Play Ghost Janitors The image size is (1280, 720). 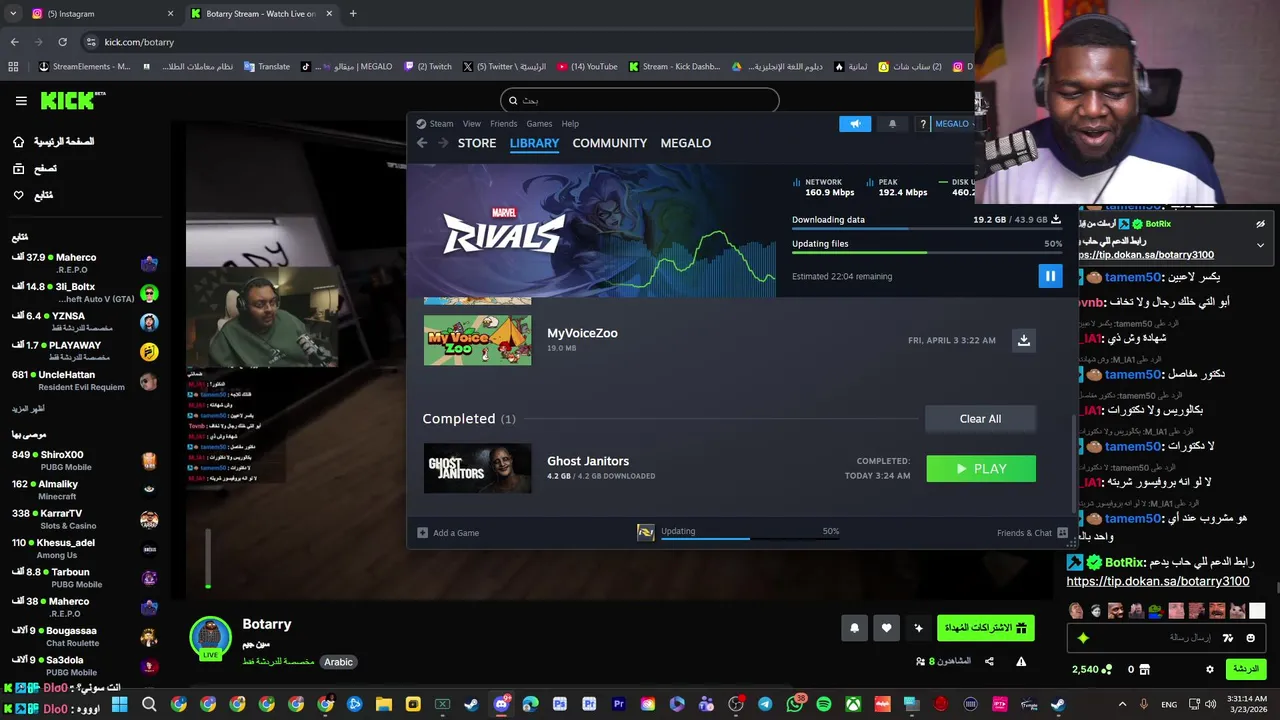click(981, 468)
